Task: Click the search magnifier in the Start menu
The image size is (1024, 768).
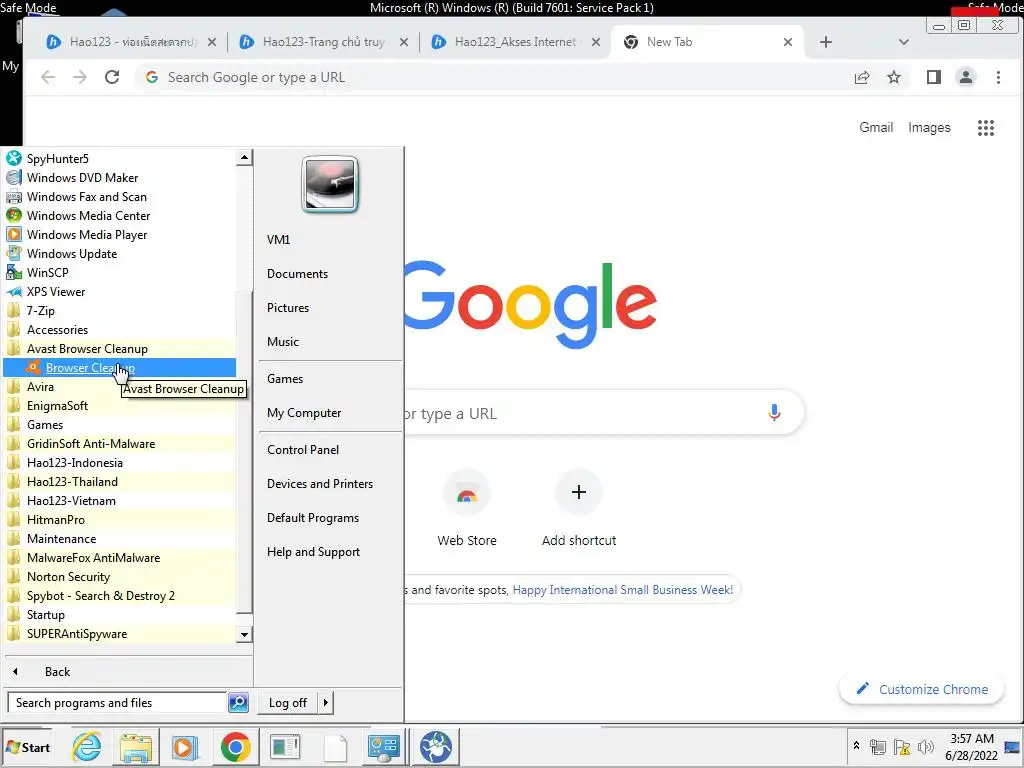Action: [238, 703]
